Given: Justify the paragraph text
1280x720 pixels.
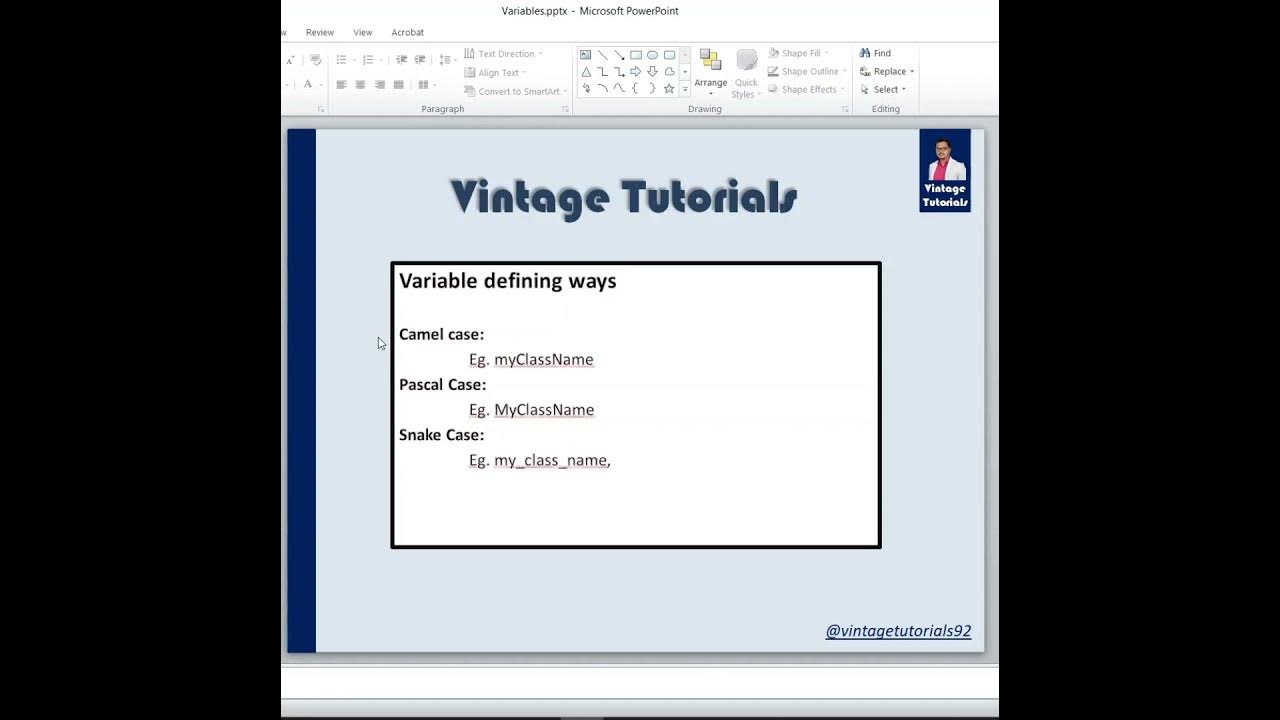Looking at the screenshot, I should pos(398,85).
